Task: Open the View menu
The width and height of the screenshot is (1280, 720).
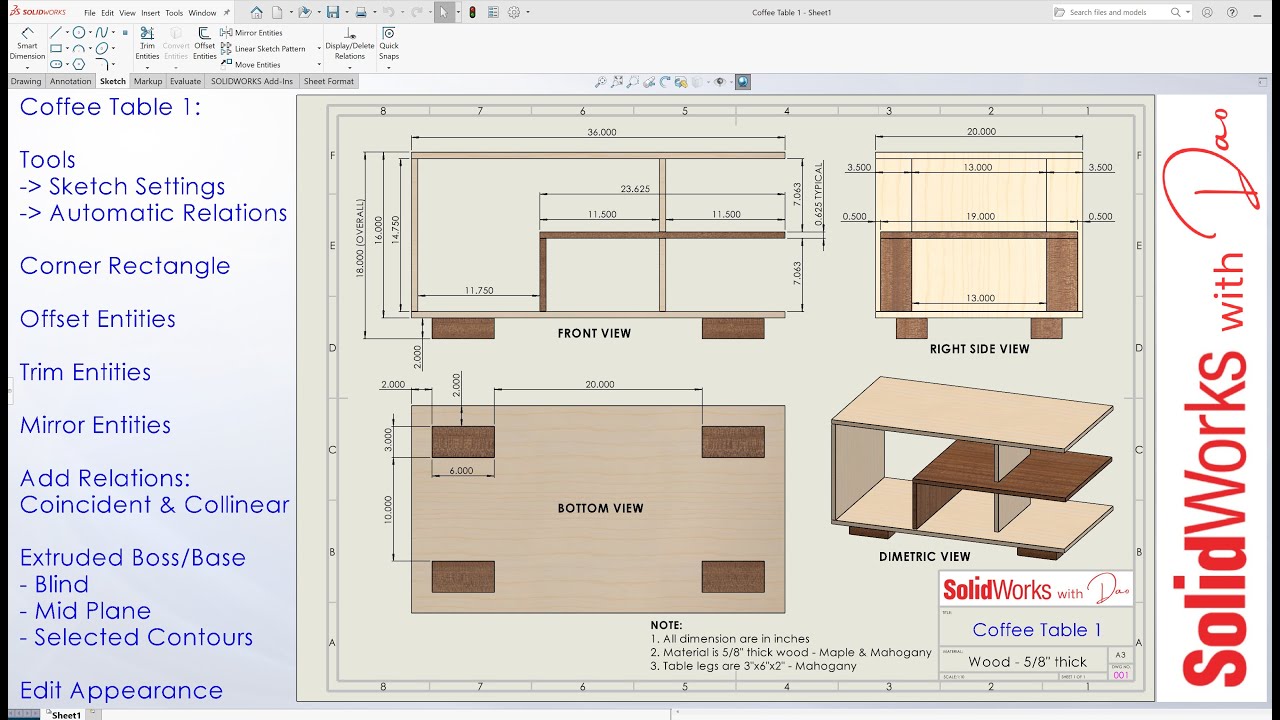Action: point(127,13)
